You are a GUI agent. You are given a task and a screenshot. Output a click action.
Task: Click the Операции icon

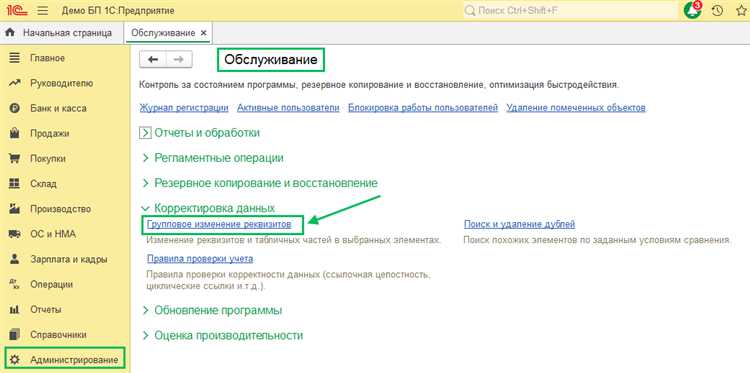coord(15,284)
